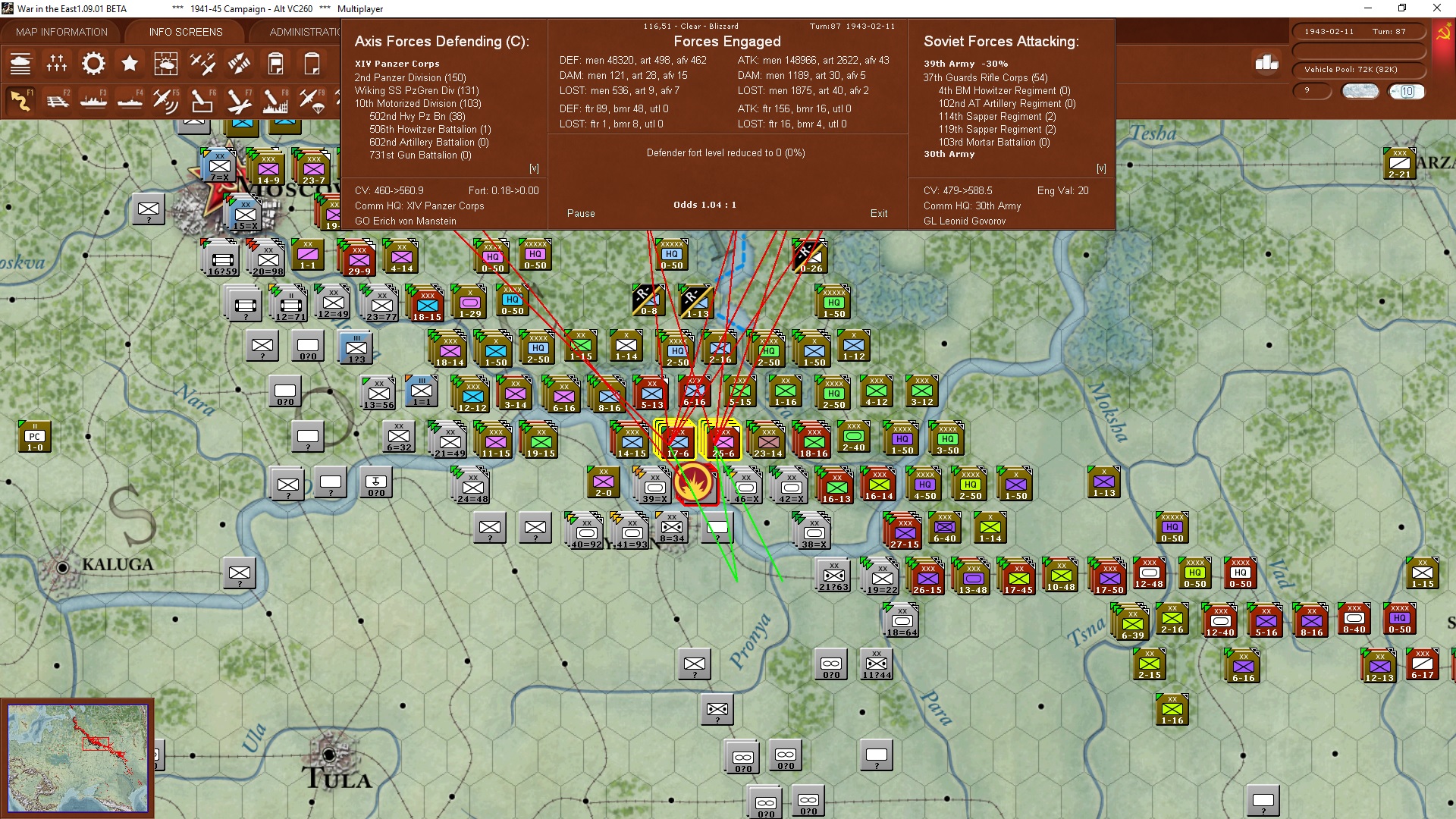Select the rail move mode F2 icon
The width and height of the screenshot is (1456, 819).
(x=58, y=100)
